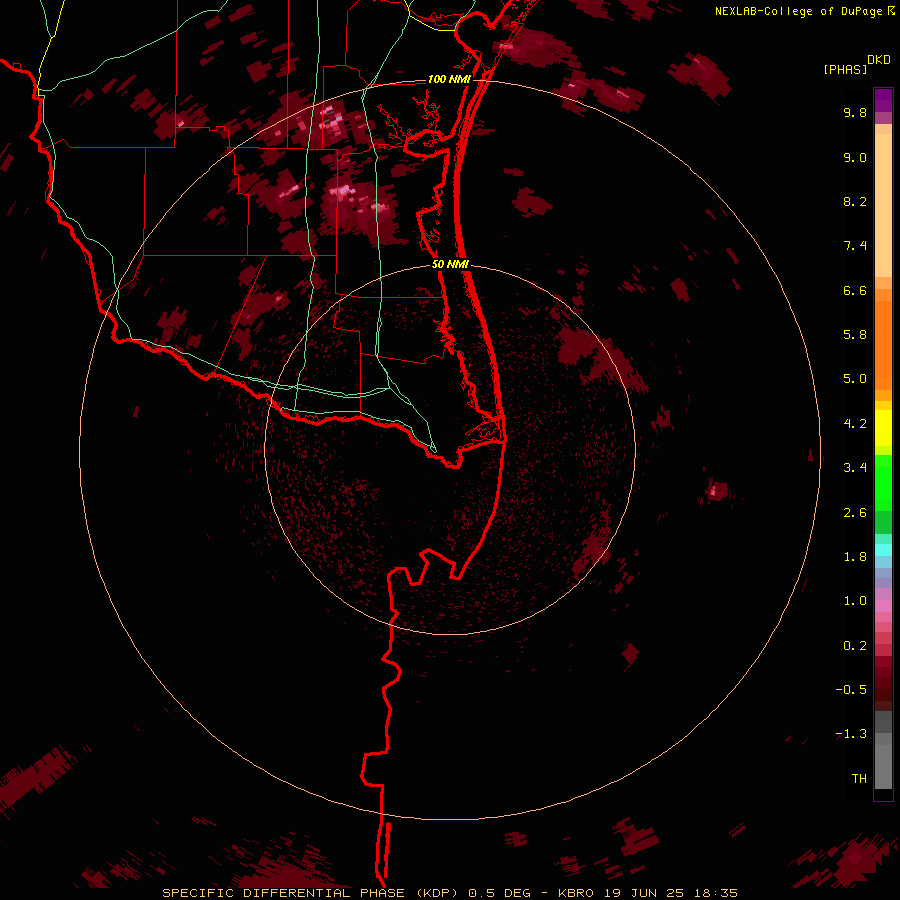Click the 8.2 value on color scale
The height and width of the screenshot is (900, 900).
pyautogui.click(x=855, y=201)
